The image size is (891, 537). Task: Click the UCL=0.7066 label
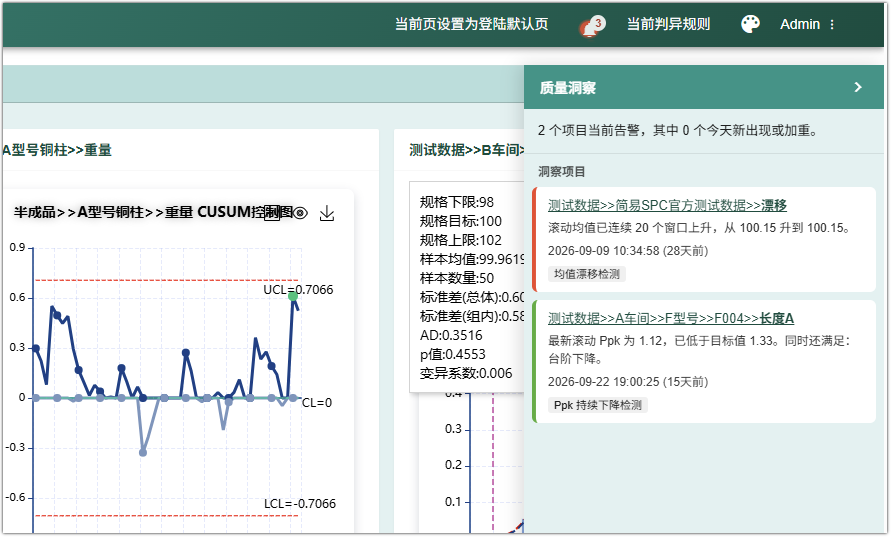coord(298,290)
